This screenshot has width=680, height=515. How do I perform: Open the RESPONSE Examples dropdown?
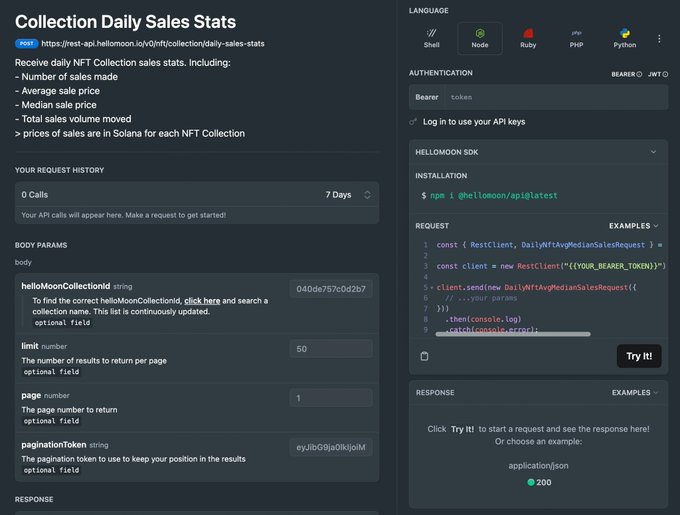[635, 392]
